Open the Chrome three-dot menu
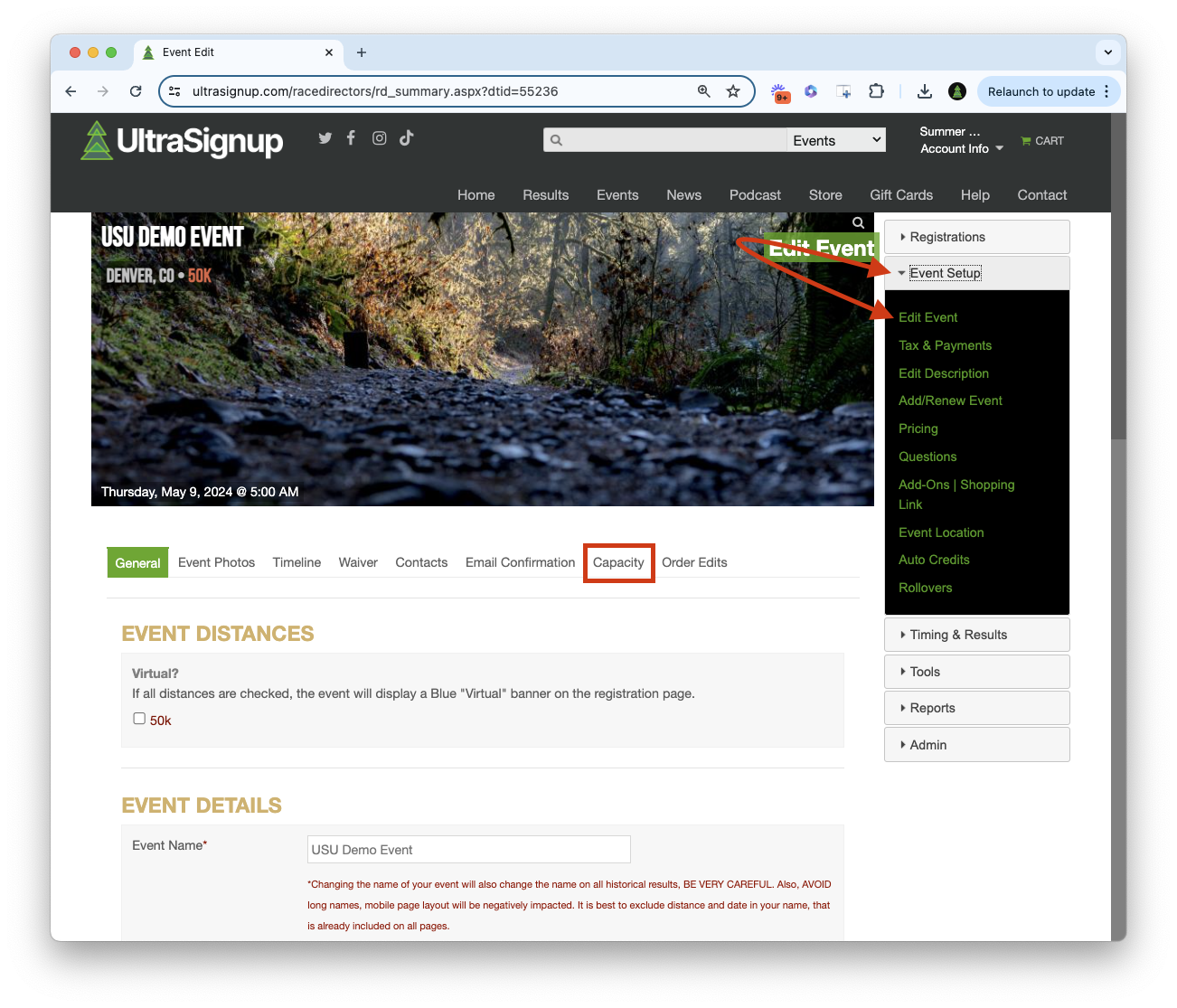Image resolution: width=1177 pixels, height=1008 pixels. (1106, 91)
